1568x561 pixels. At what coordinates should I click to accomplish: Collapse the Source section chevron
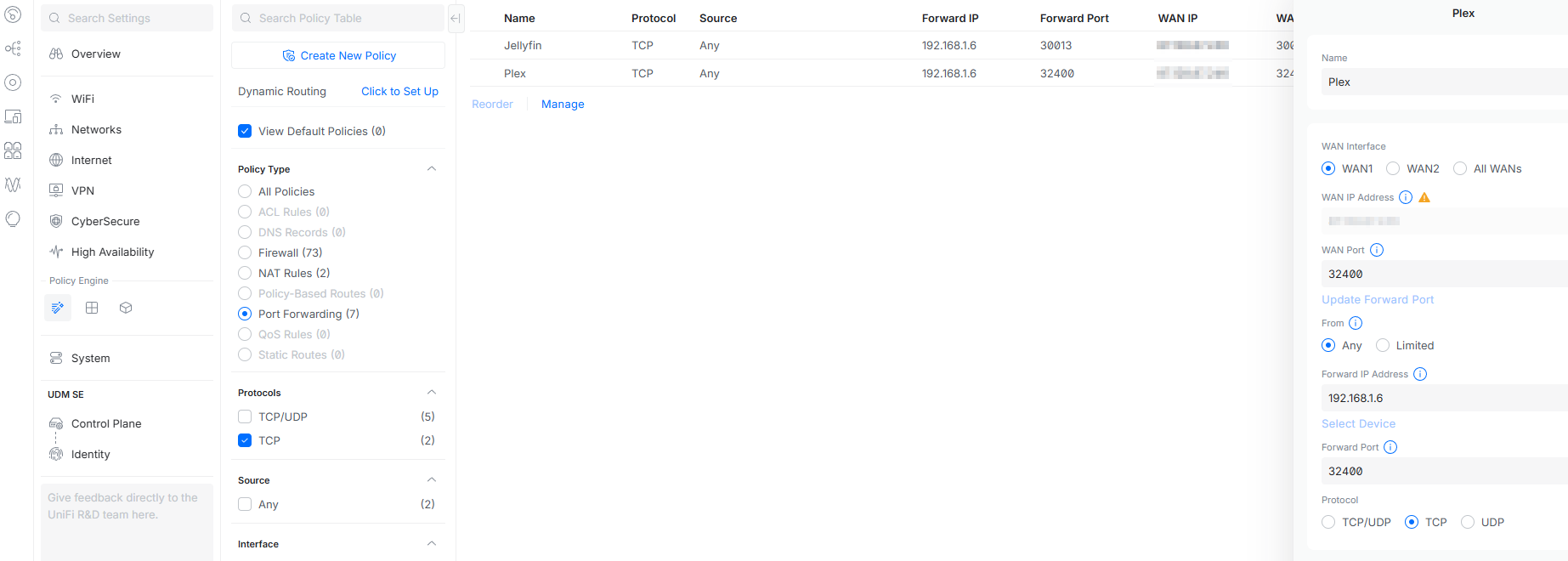click(432, 479)
